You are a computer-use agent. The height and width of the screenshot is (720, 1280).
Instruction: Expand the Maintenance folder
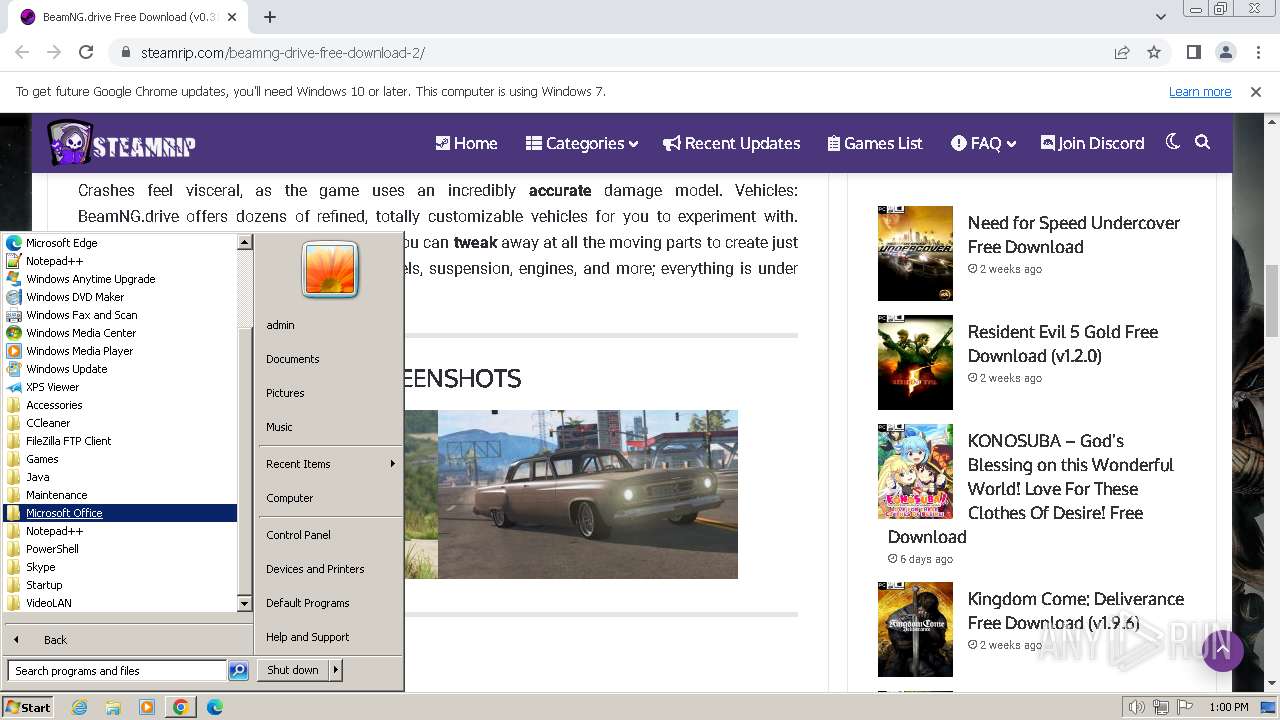coord(120,495)
